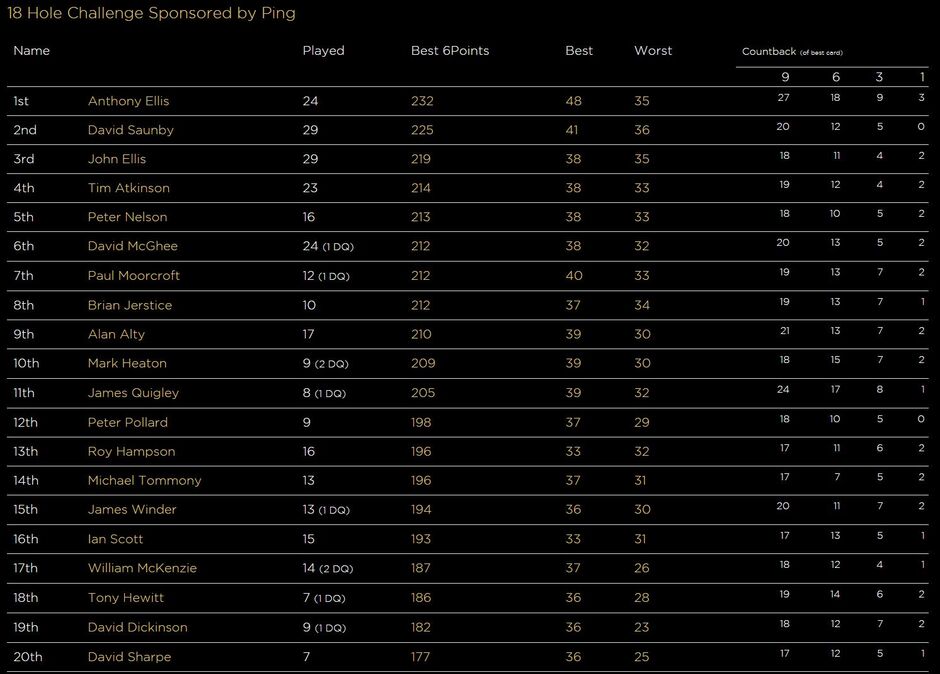Select Paul Moorcroft name
The height and width of the screenshot is (674, 940).
coord(134,275)
